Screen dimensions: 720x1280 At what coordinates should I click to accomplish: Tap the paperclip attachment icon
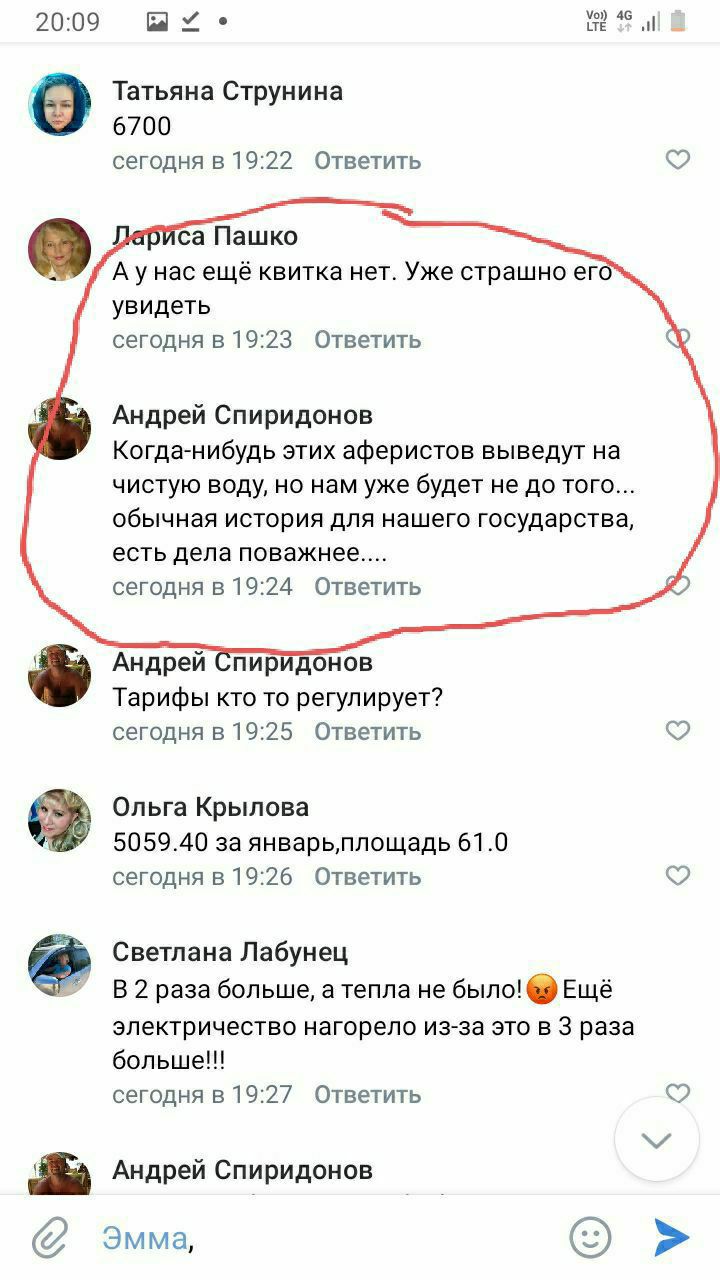pyautogui.click(x=48, y=1238)
